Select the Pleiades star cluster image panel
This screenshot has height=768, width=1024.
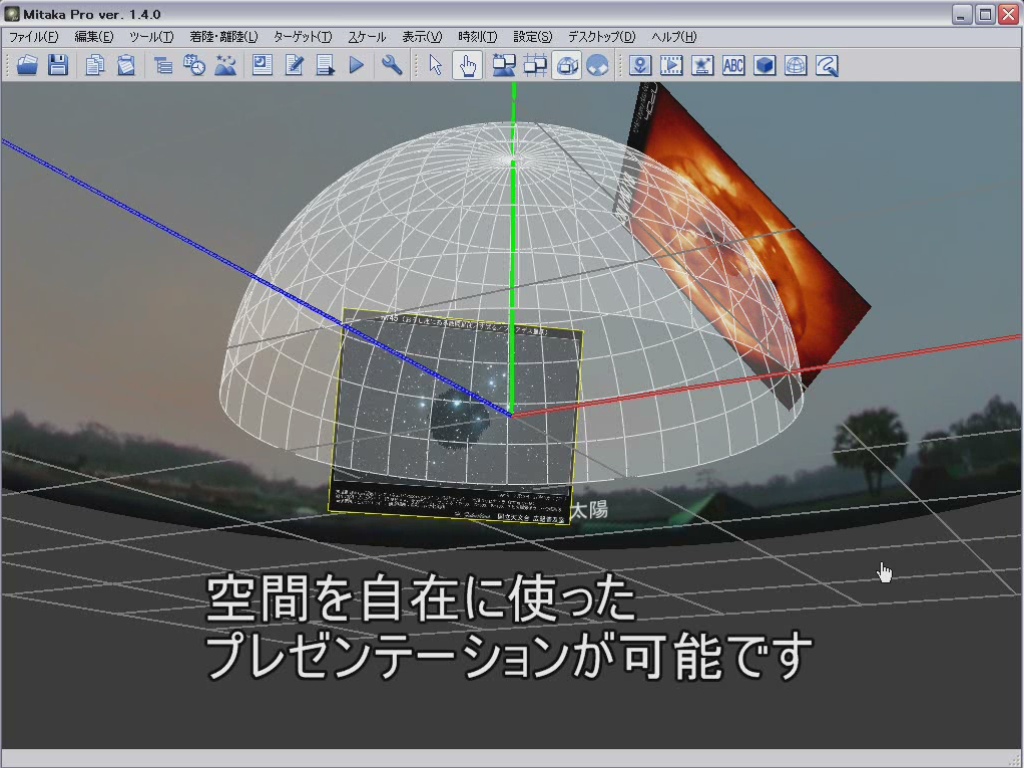[455, 415]
